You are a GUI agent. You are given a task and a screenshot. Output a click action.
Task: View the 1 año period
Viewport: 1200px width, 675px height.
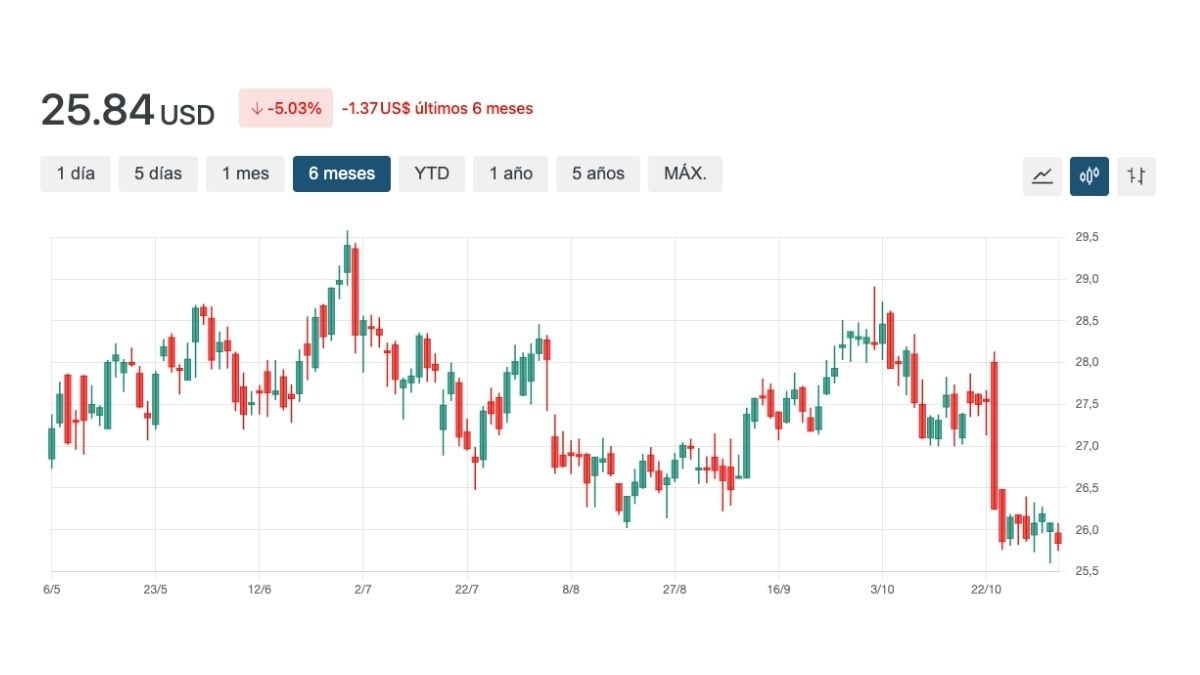(x=510, y=173)
